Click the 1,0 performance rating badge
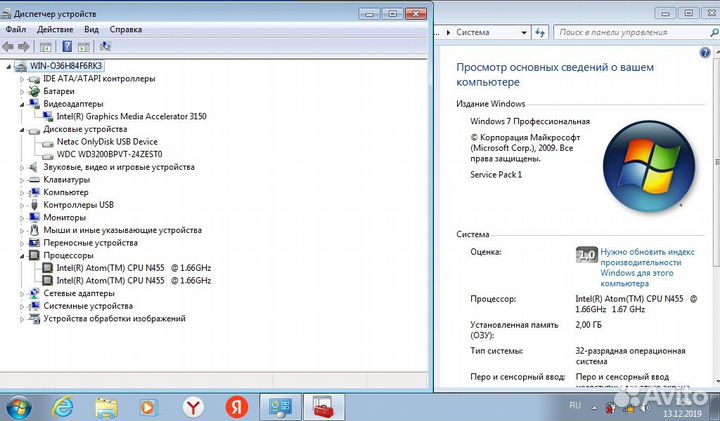This screenshot has width=720, height=421. [x=587, y=255]
